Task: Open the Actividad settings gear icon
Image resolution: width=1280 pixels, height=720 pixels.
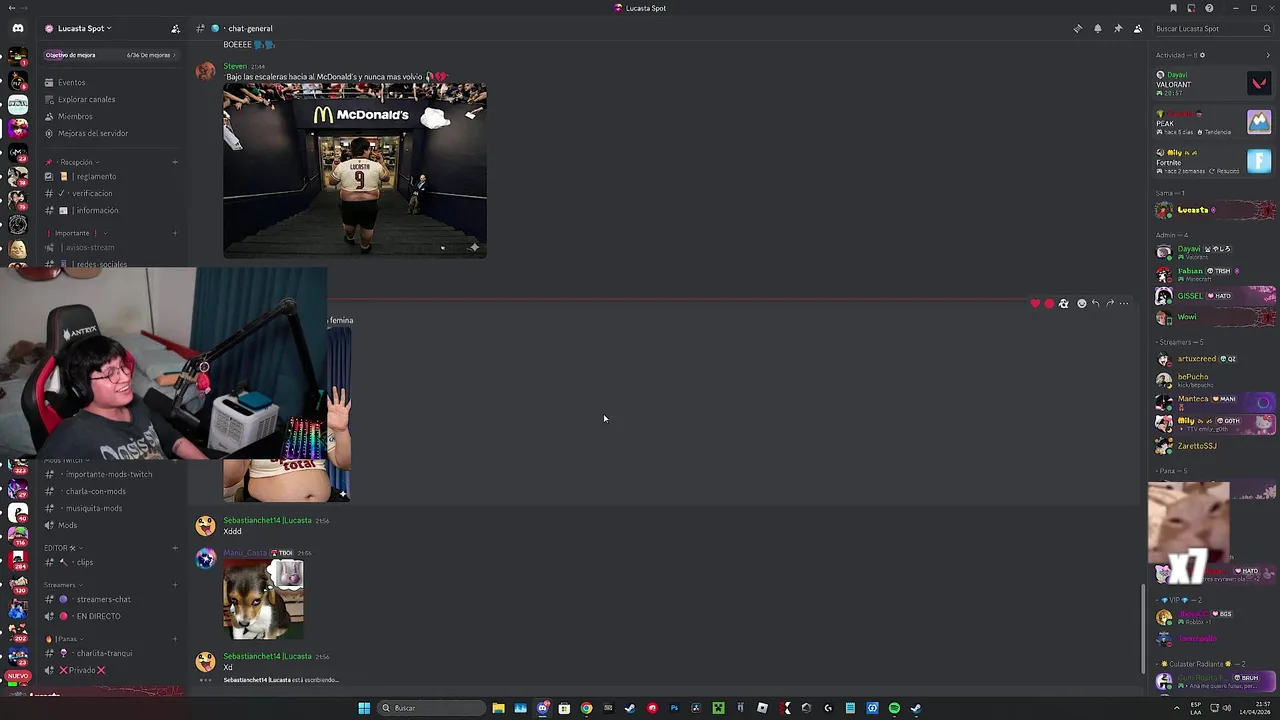Action: [1202, 55]
